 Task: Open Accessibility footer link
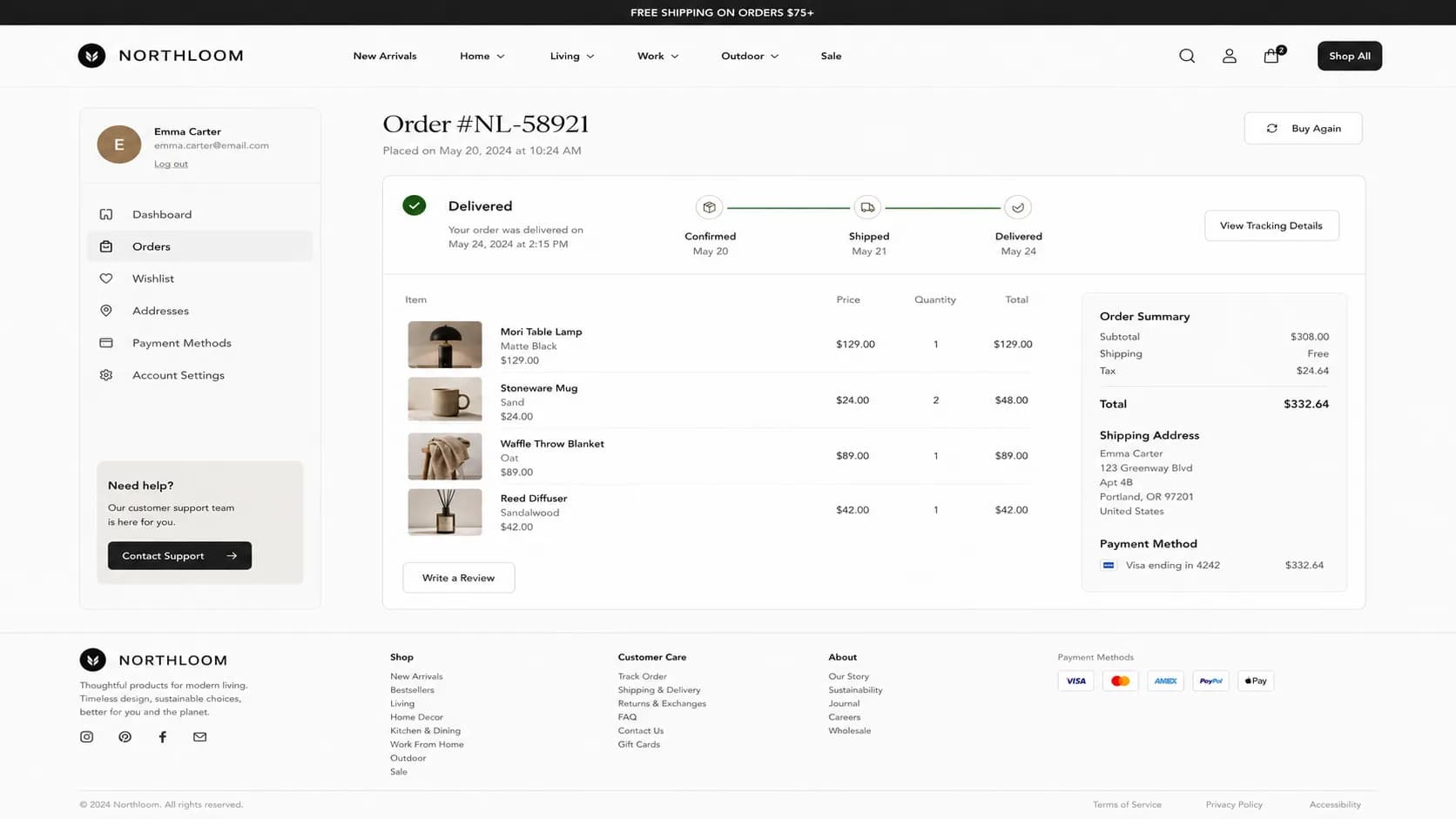pos(1335,804)
